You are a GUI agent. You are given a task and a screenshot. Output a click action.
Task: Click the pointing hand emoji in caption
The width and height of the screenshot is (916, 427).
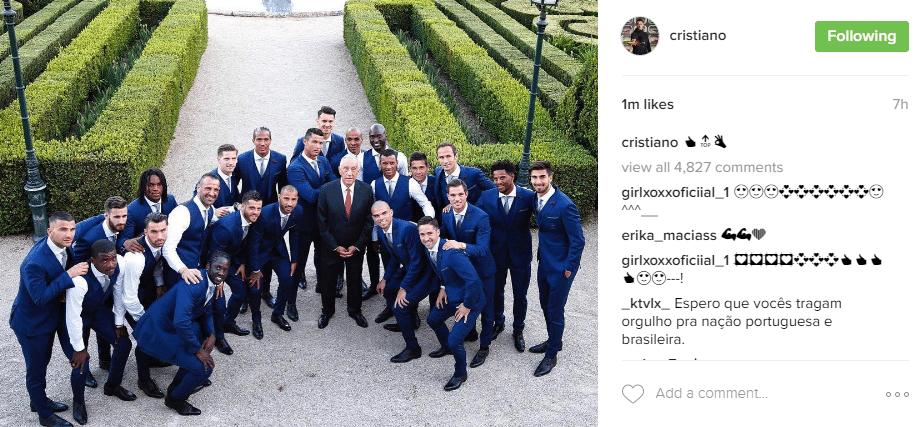(690, 143)
